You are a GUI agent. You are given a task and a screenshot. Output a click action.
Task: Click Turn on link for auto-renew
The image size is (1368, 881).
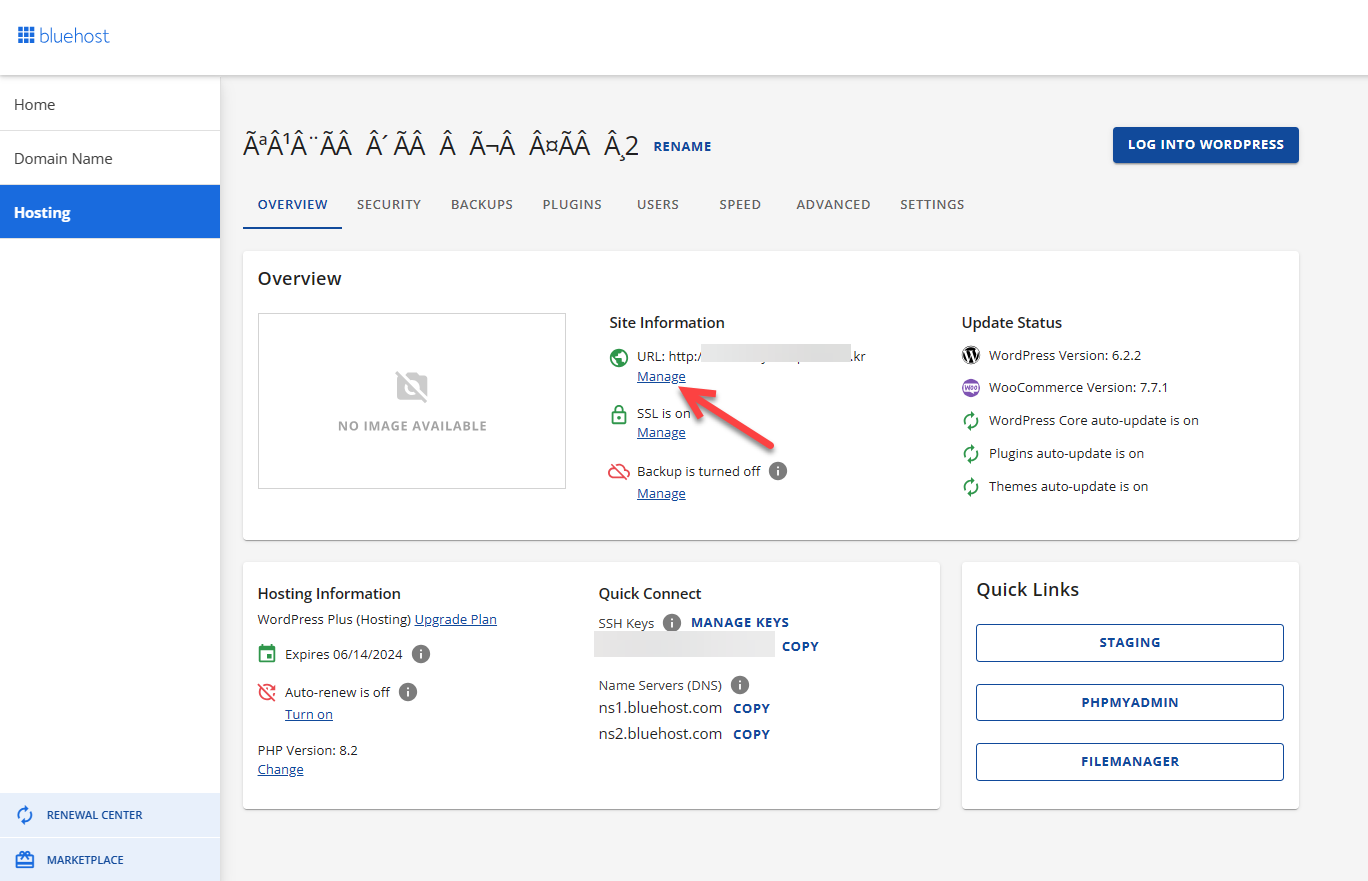[309, 715]
